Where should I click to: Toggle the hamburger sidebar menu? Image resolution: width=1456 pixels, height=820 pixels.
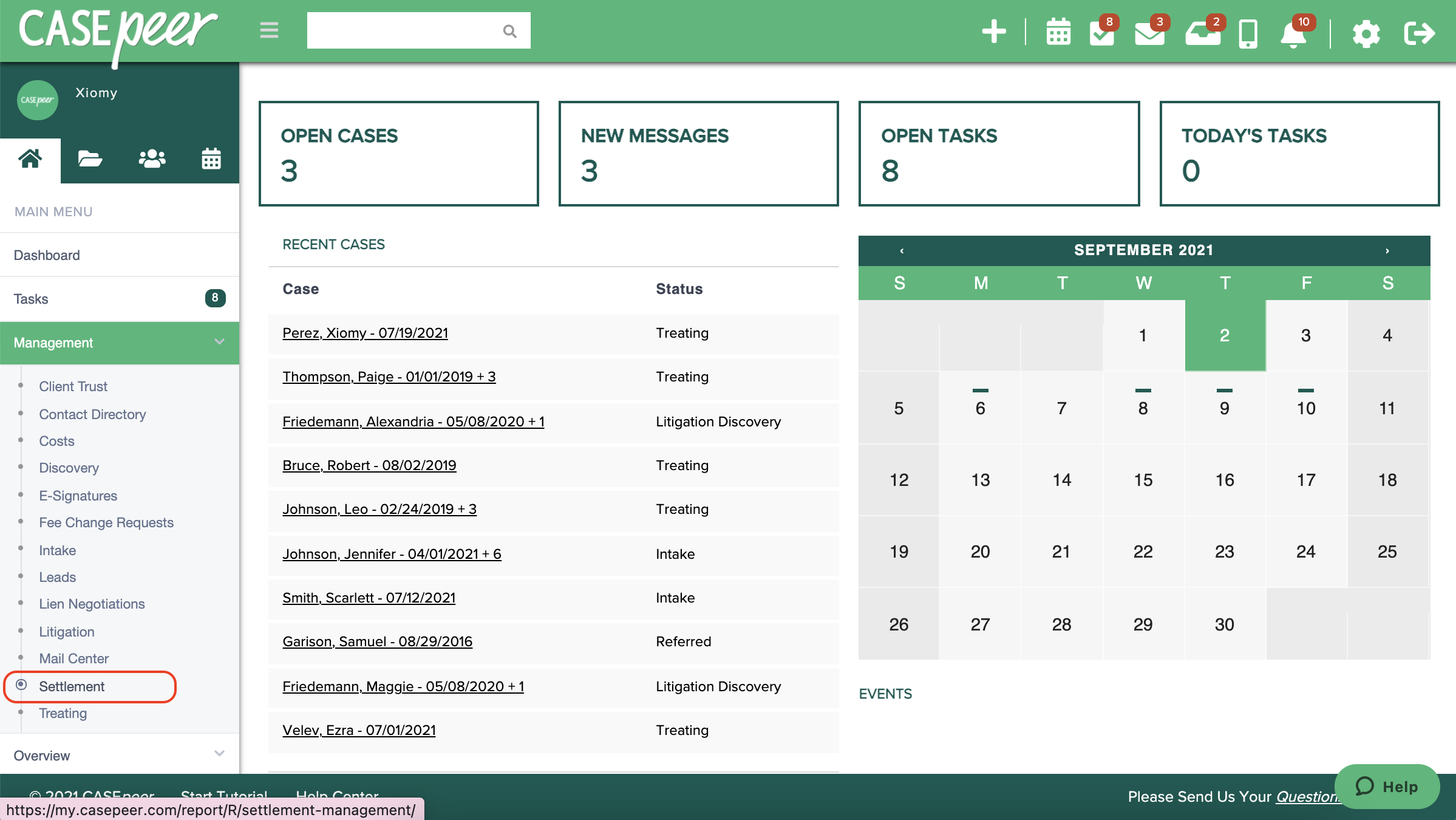coord(269,30)
